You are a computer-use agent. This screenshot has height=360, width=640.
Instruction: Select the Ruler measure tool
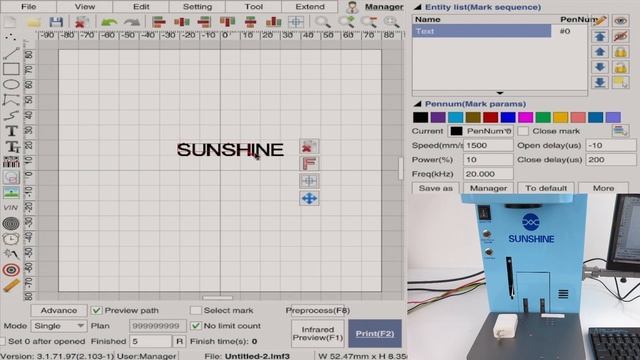pos(11,285)
